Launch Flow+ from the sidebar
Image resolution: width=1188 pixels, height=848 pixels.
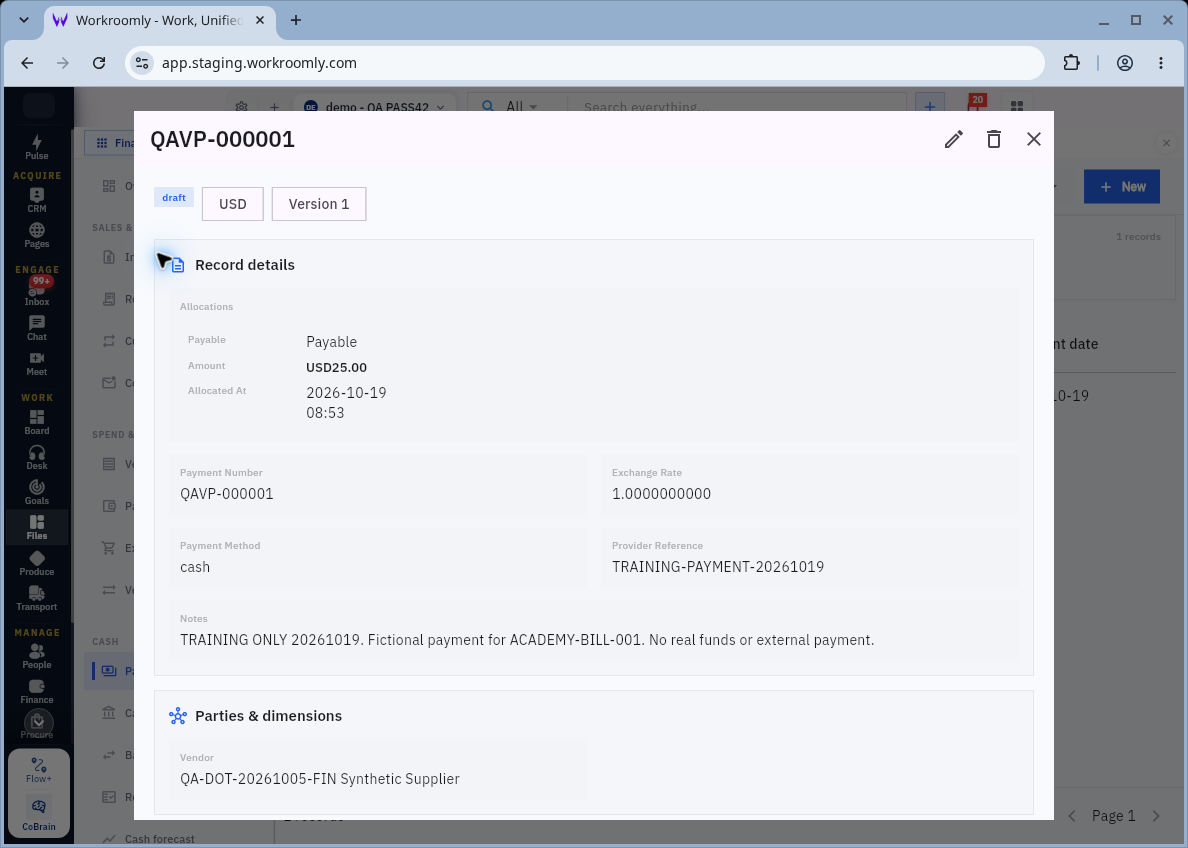click(x=39, y=769)
